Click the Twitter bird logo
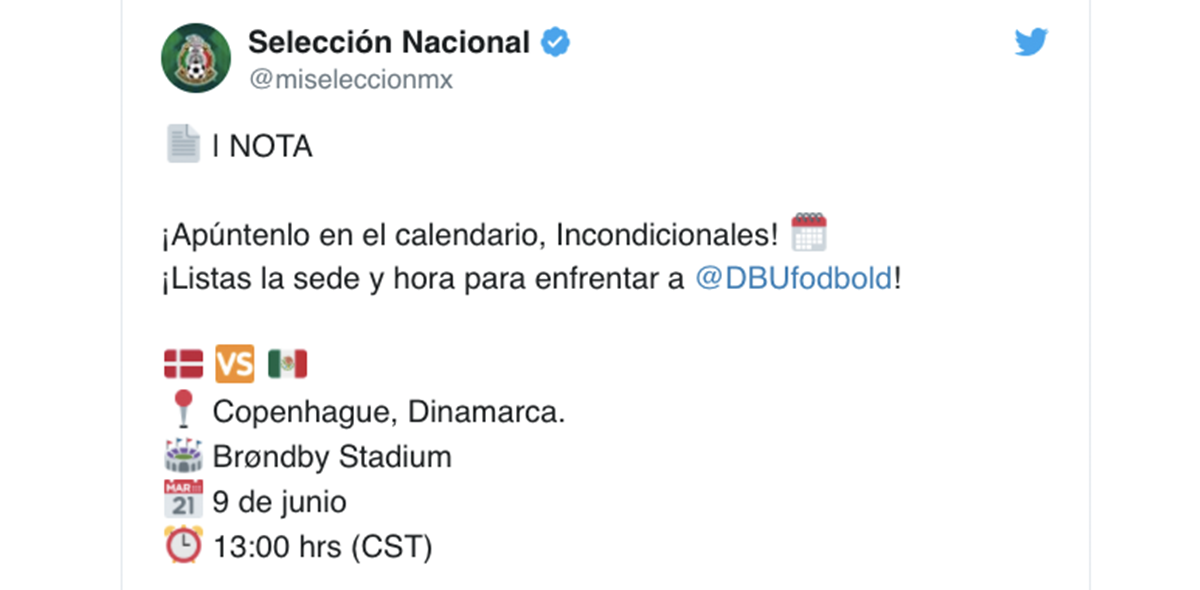 pyautogui.click(x=1031, y=43)
